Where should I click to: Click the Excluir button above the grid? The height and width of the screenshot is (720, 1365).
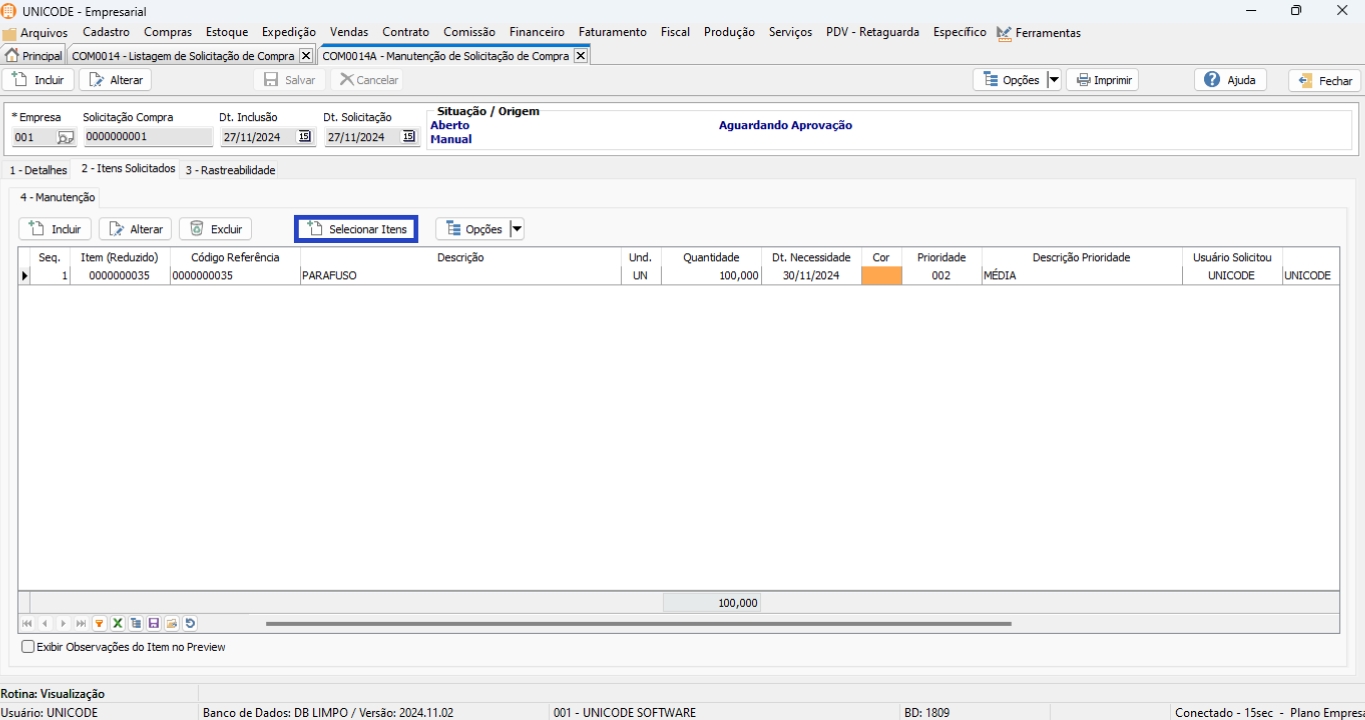click(x=216, y=229)
